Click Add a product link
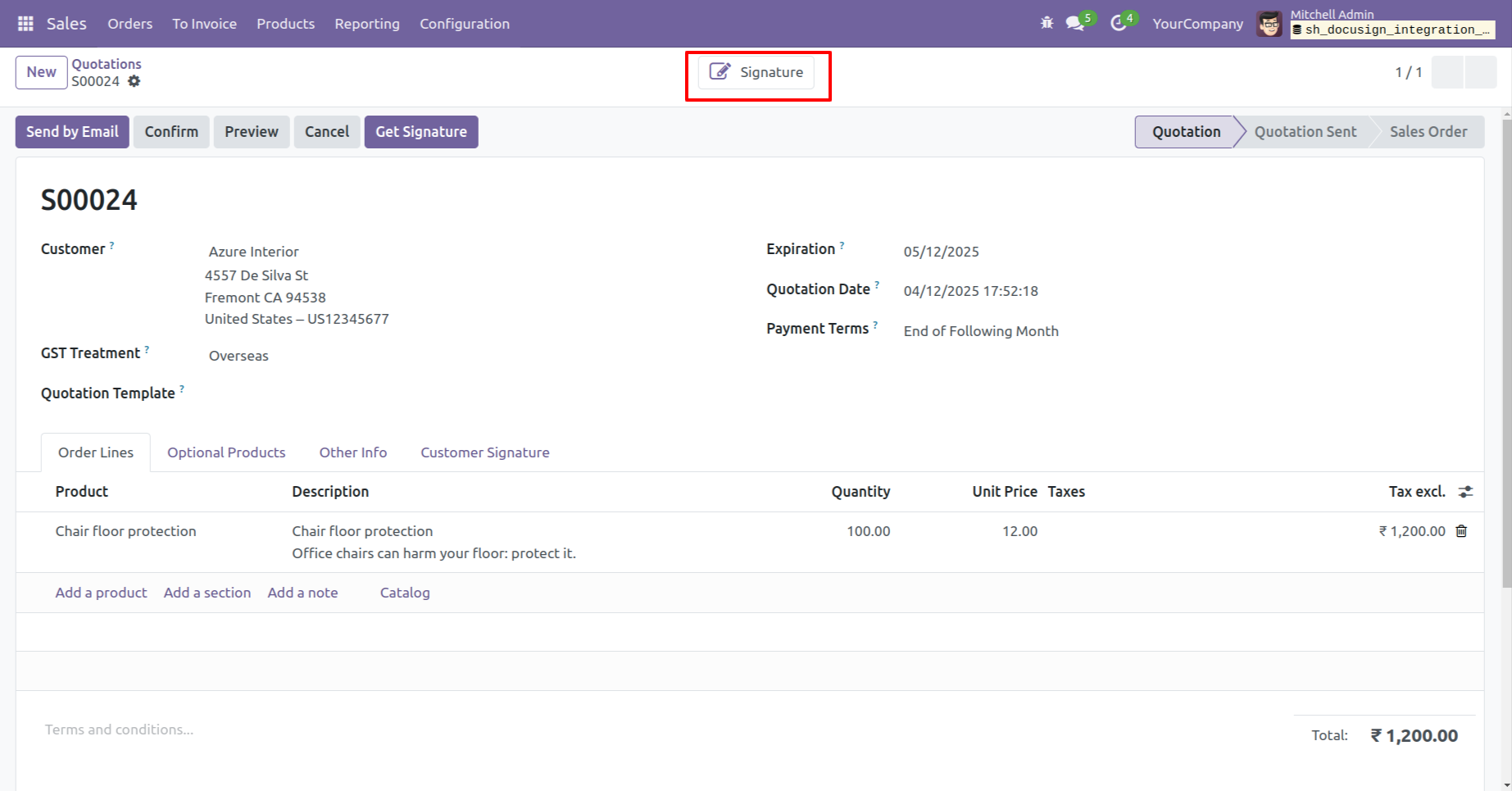 101,593
